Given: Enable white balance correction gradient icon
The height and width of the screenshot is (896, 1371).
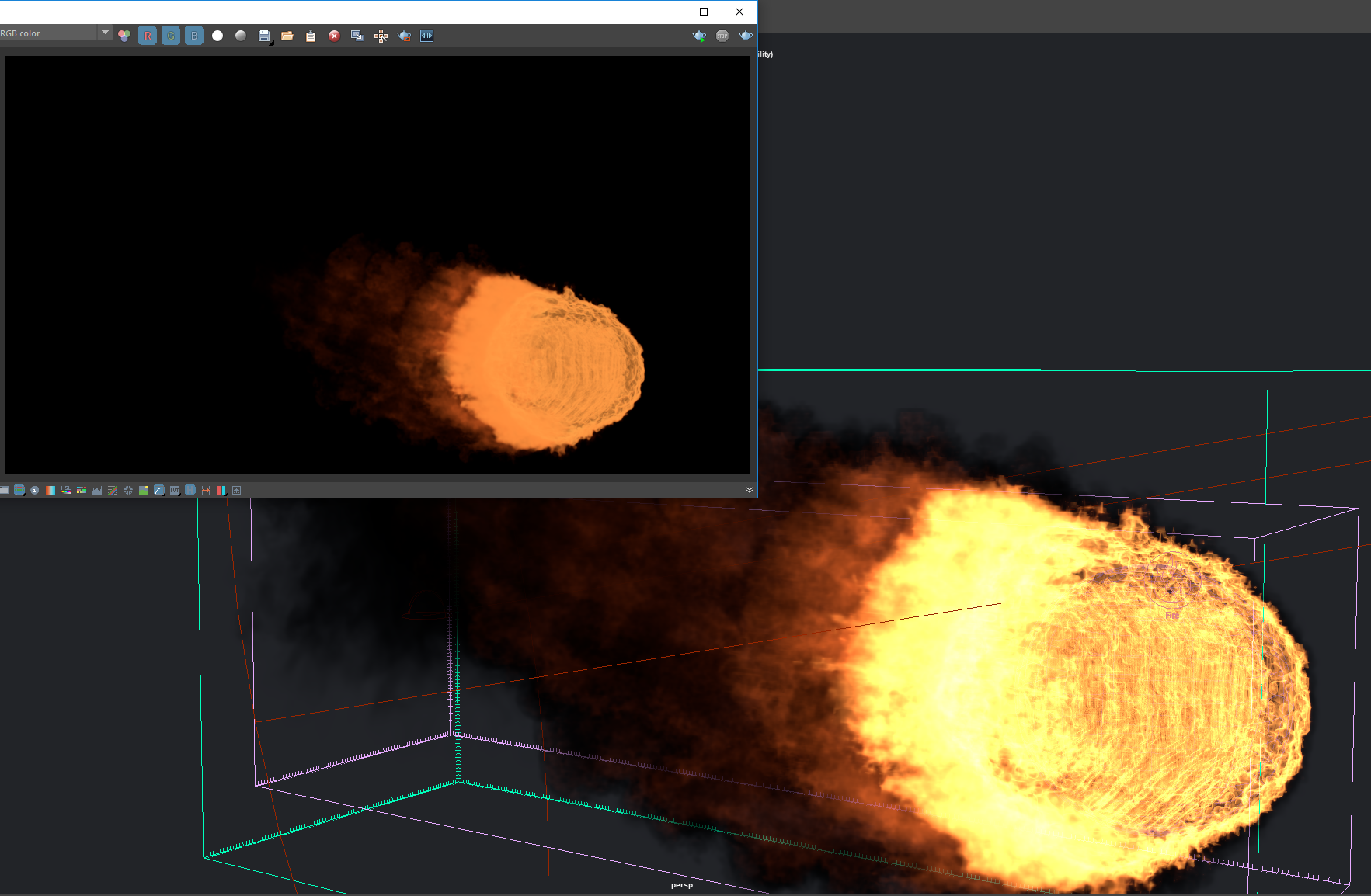Looking at the screenshot, I should point(50,490).
